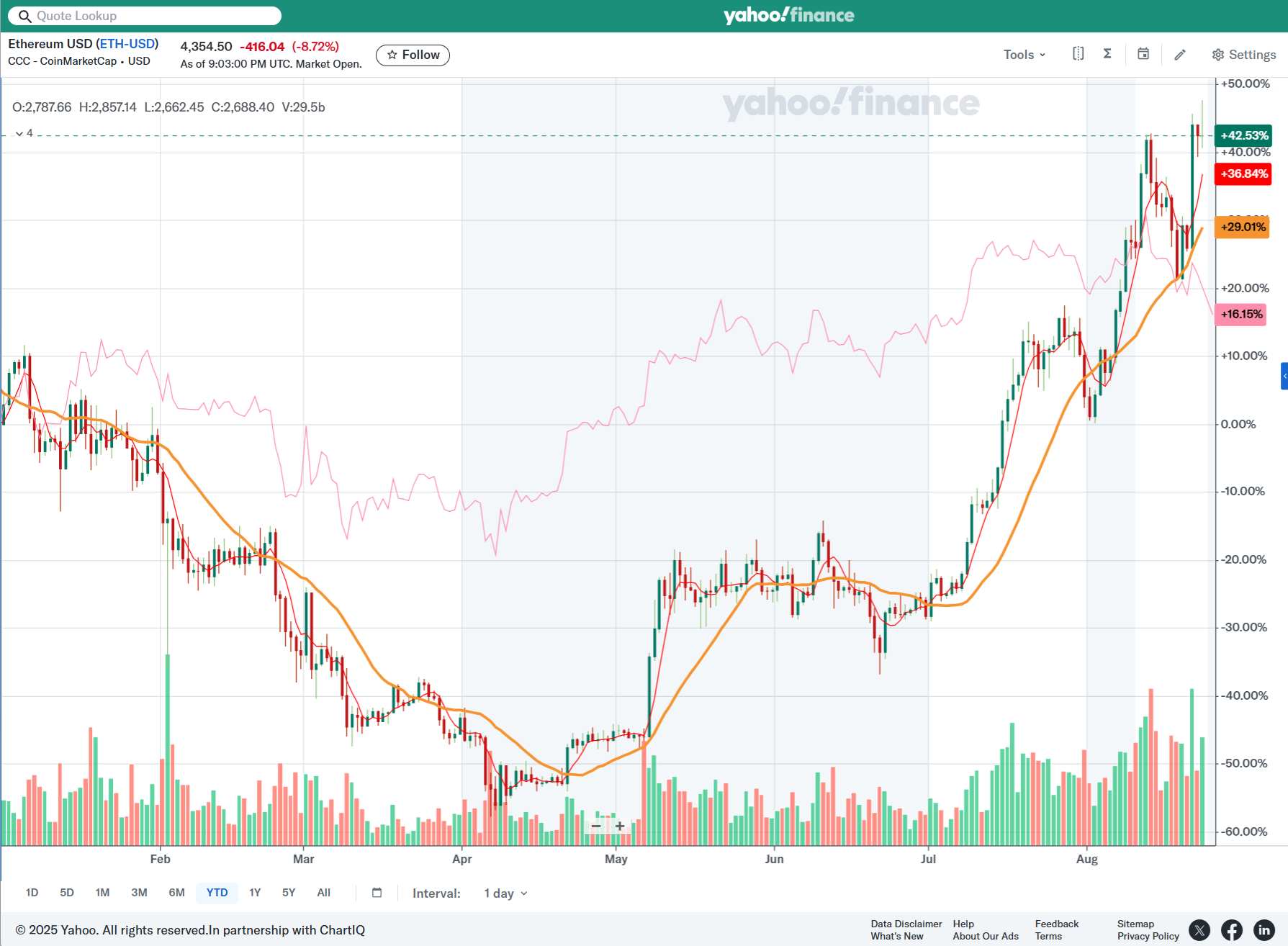
Task: Open the Sitemap link
Action: point(1135,924)
